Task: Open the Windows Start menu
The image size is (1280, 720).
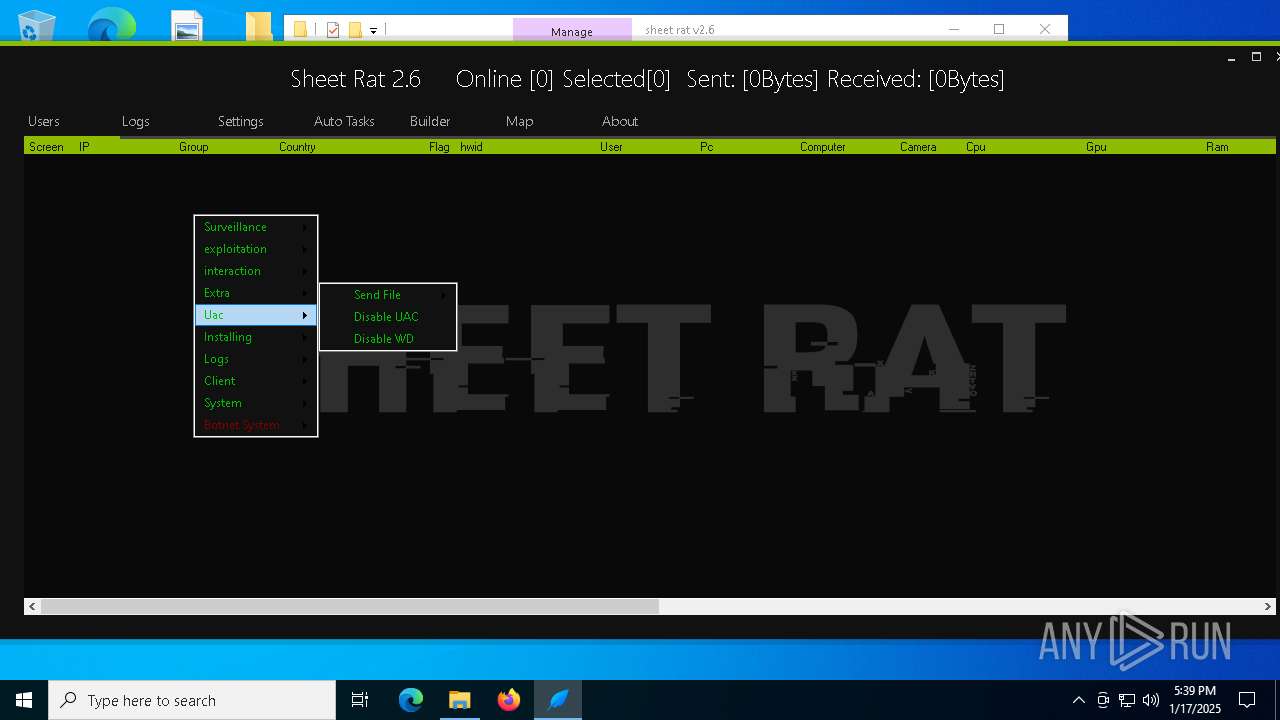Action: (x=24, y=700)
